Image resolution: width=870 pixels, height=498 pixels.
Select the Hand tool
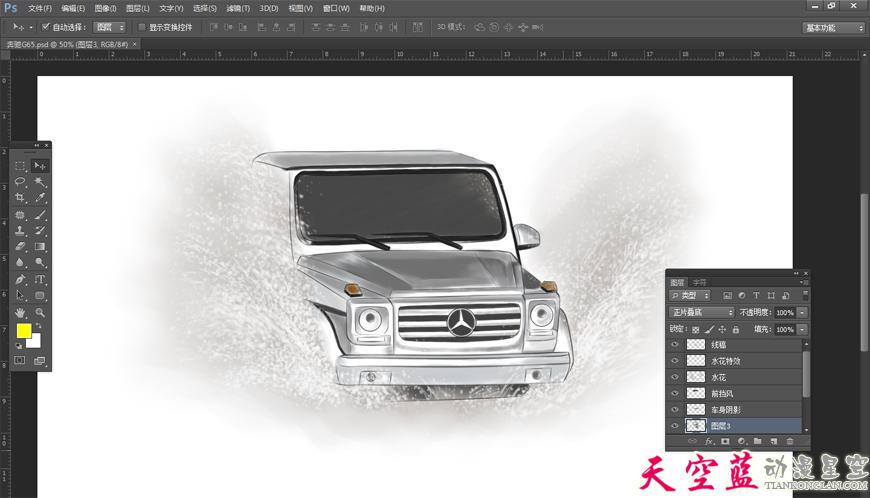20,313
